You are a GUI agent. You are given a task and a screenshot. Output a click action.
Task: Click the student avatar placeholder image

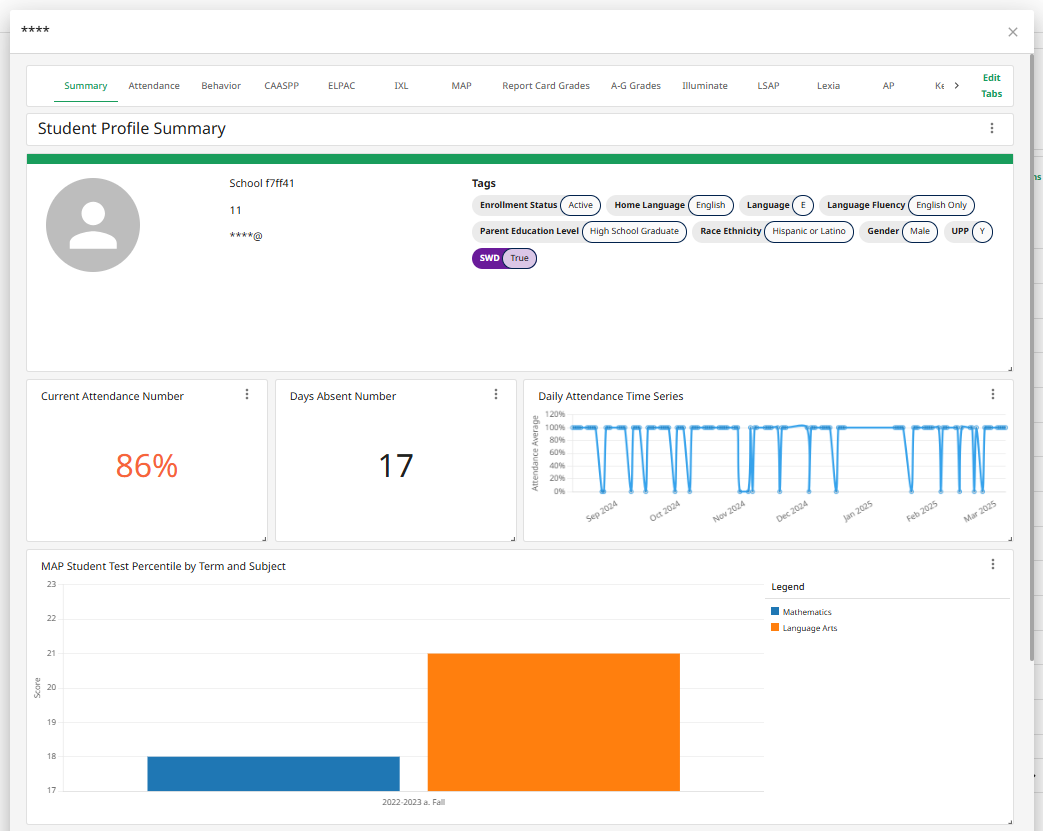click(x=93, y=225)
